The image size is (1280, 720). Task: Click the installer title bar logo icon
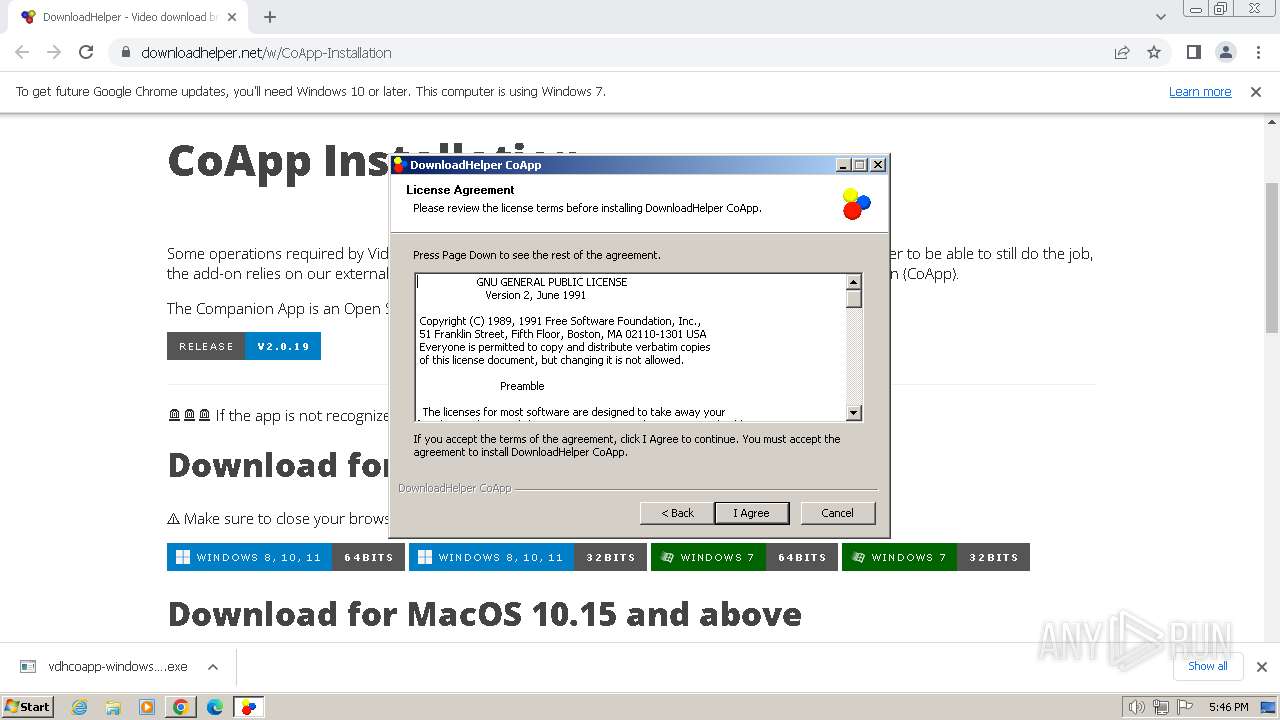click(x=399, y=165)
